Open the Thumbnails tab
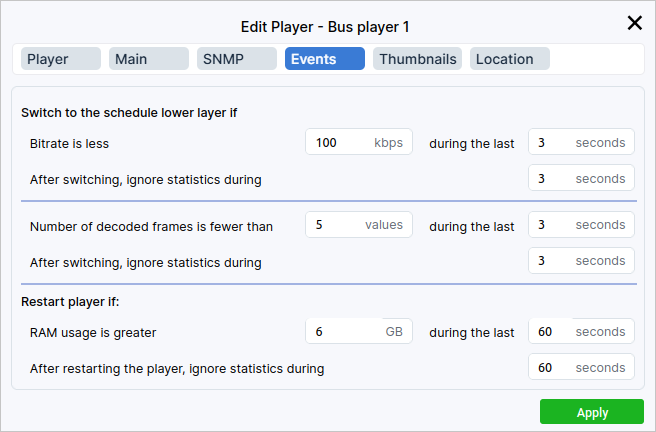Viewport: 656px width, 432px height. [418, 59]
